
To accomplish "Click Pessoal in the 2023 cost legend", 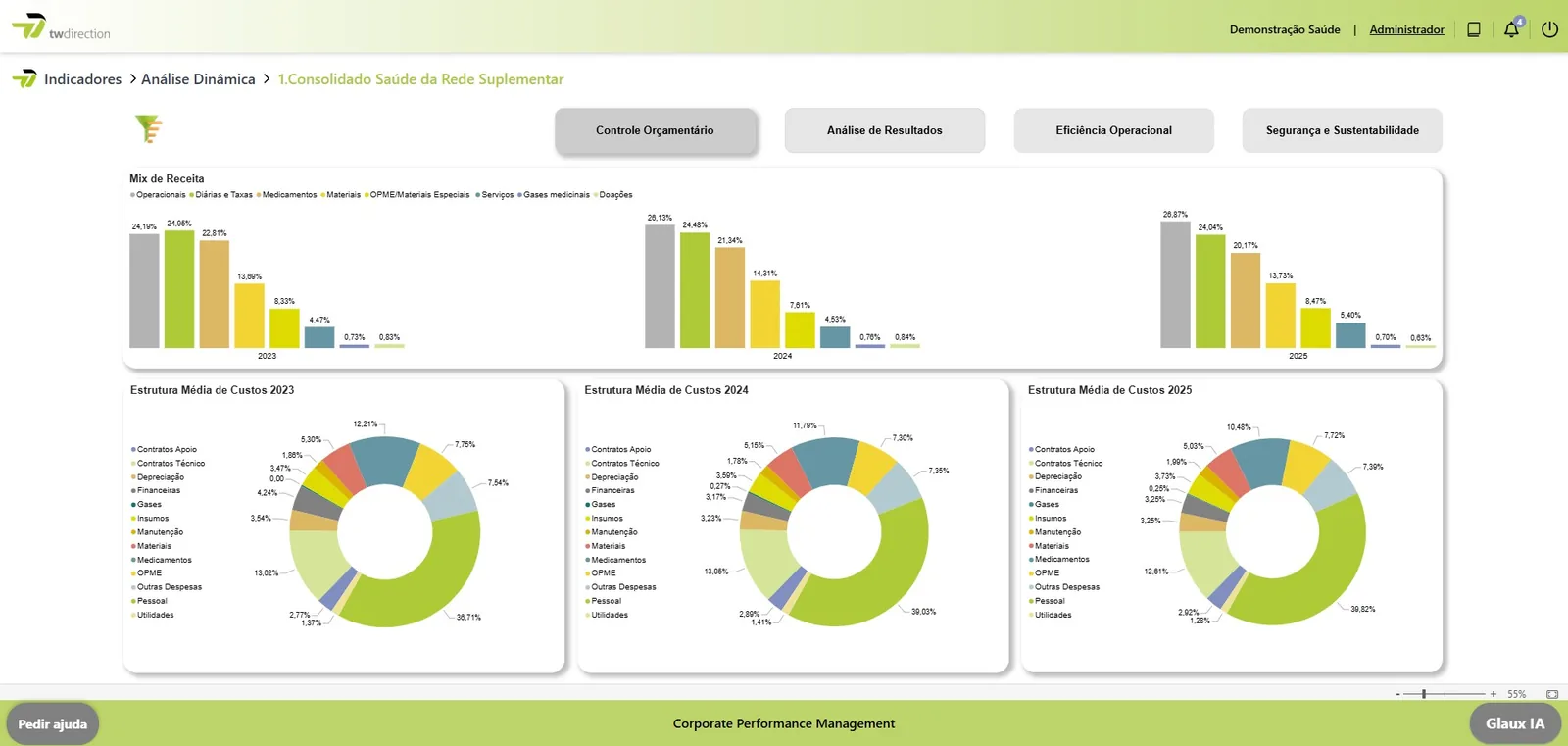I will pyautogui.click(x=149, y=601).
